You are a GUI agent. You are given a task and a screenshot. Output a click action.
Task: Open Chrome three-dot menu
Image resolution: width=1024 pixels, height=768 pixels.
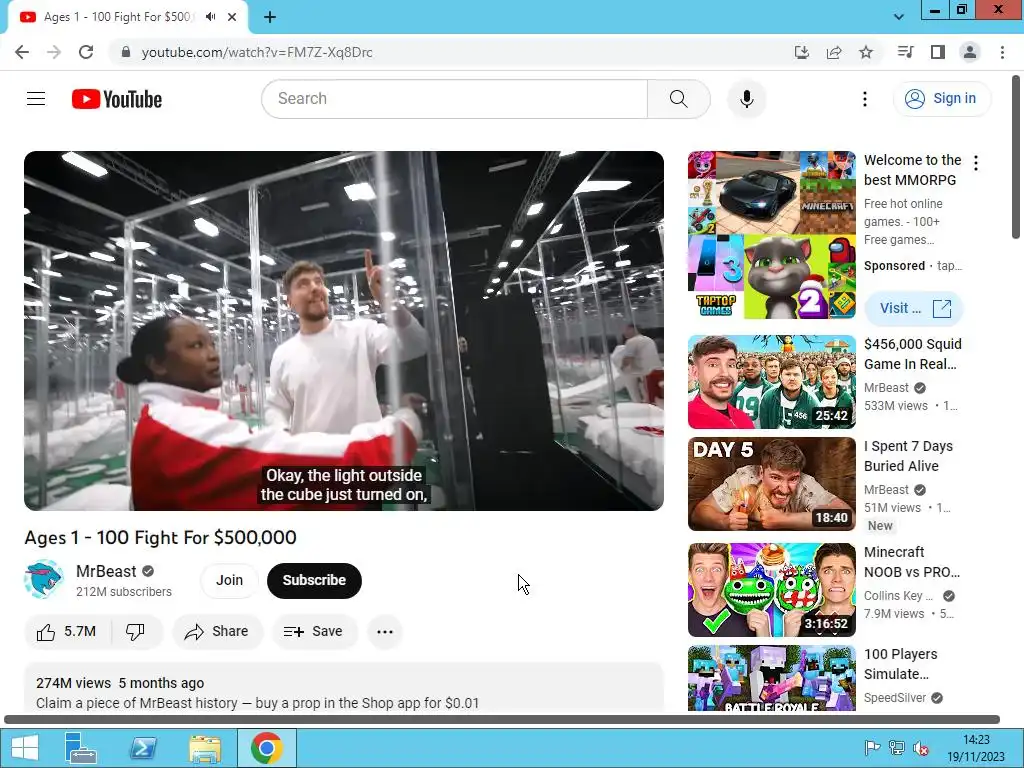[x=1002, y=52]
